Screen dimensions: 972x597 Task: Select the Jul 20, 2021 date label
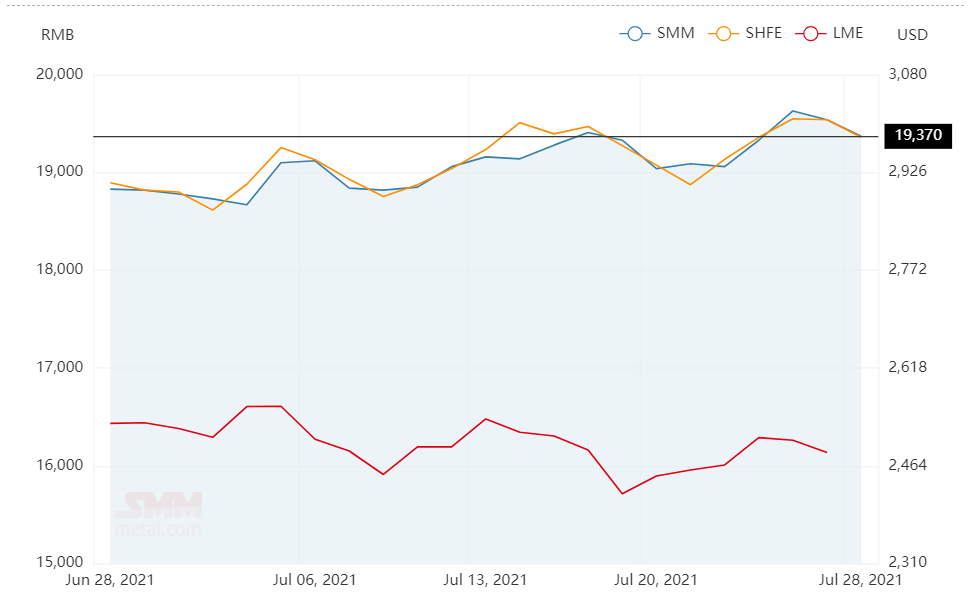coord(655,579)
